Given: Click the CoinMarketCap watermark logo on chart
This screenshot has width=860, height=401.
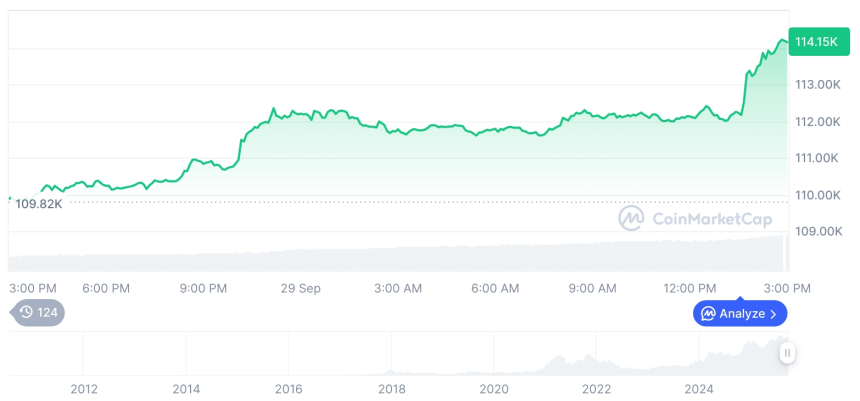Looking at the screenshot, I should (x=631, y=218).
